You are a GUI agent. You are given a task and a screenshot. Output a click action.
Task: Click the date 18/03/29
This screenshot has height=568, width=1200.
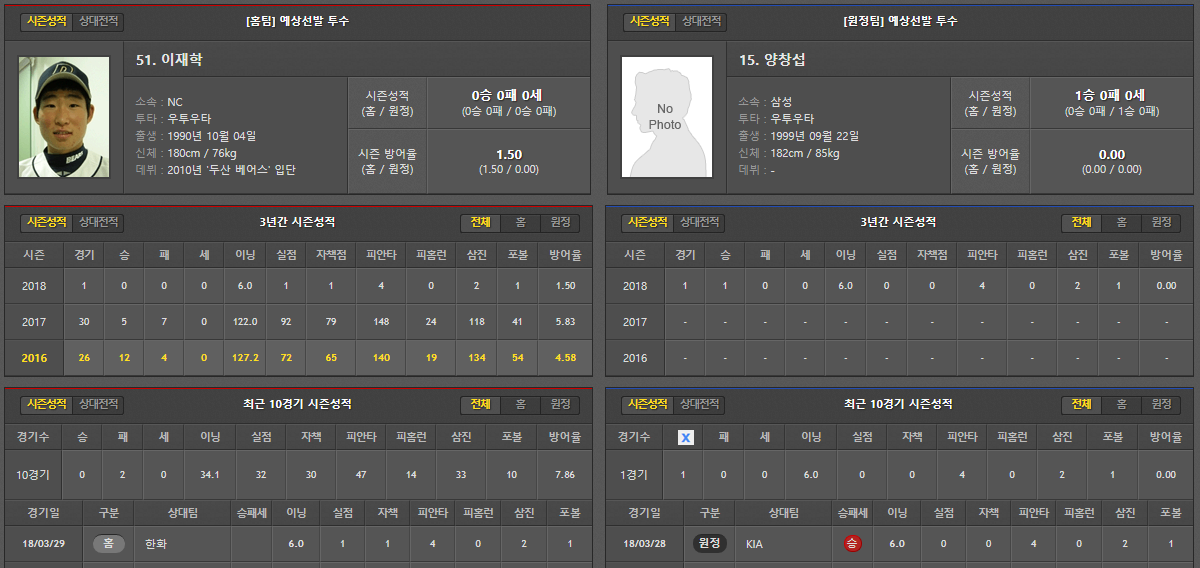click(43, 544)
